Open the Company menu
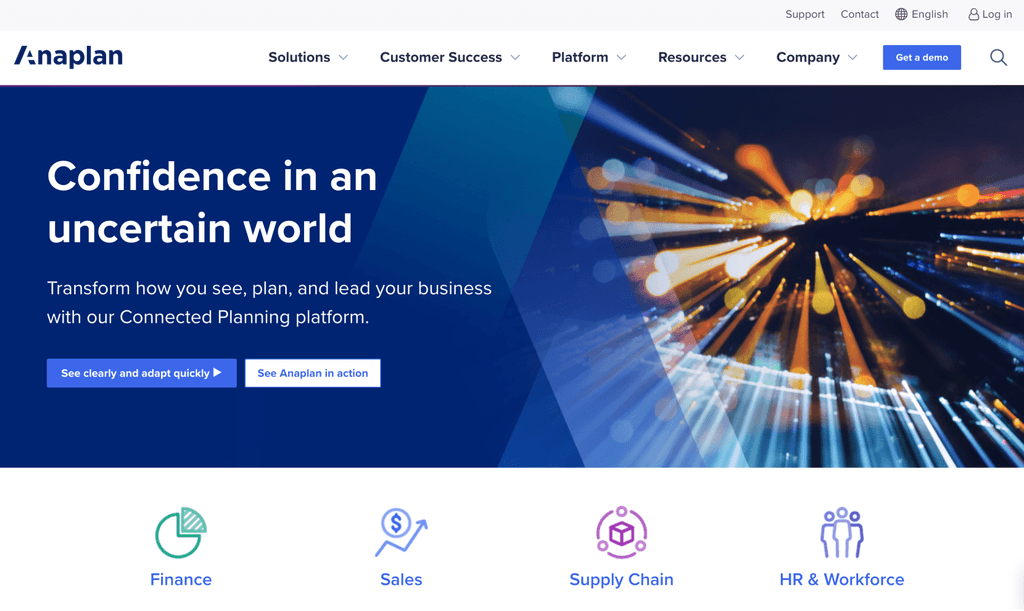The height and width of the screenshot is (611, 1024). (808, 57)
